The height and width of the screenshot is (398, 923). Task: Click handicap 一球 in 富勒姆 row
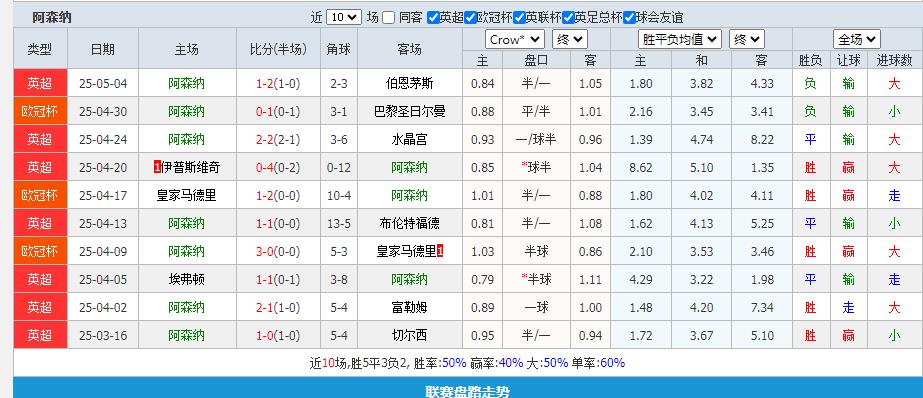[x=536, y=307]
